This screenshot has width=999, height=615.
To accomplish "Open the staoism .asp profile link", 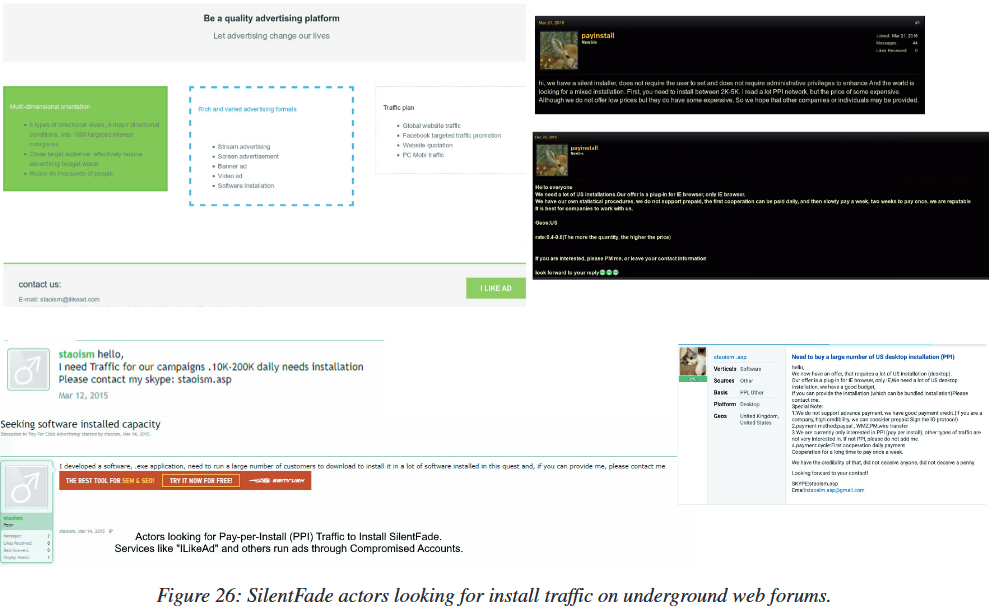I will (730, 356).
